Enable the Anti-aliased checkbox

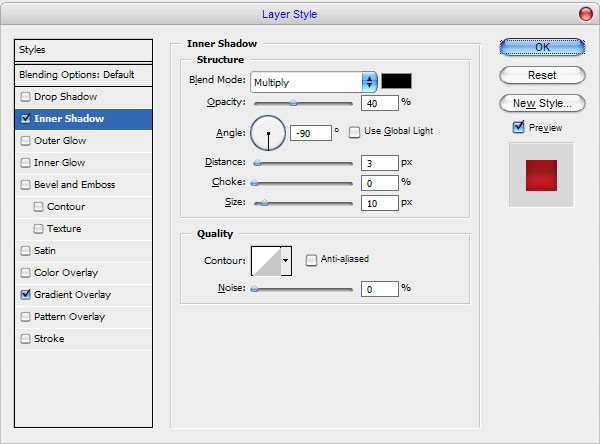[312, 260]
